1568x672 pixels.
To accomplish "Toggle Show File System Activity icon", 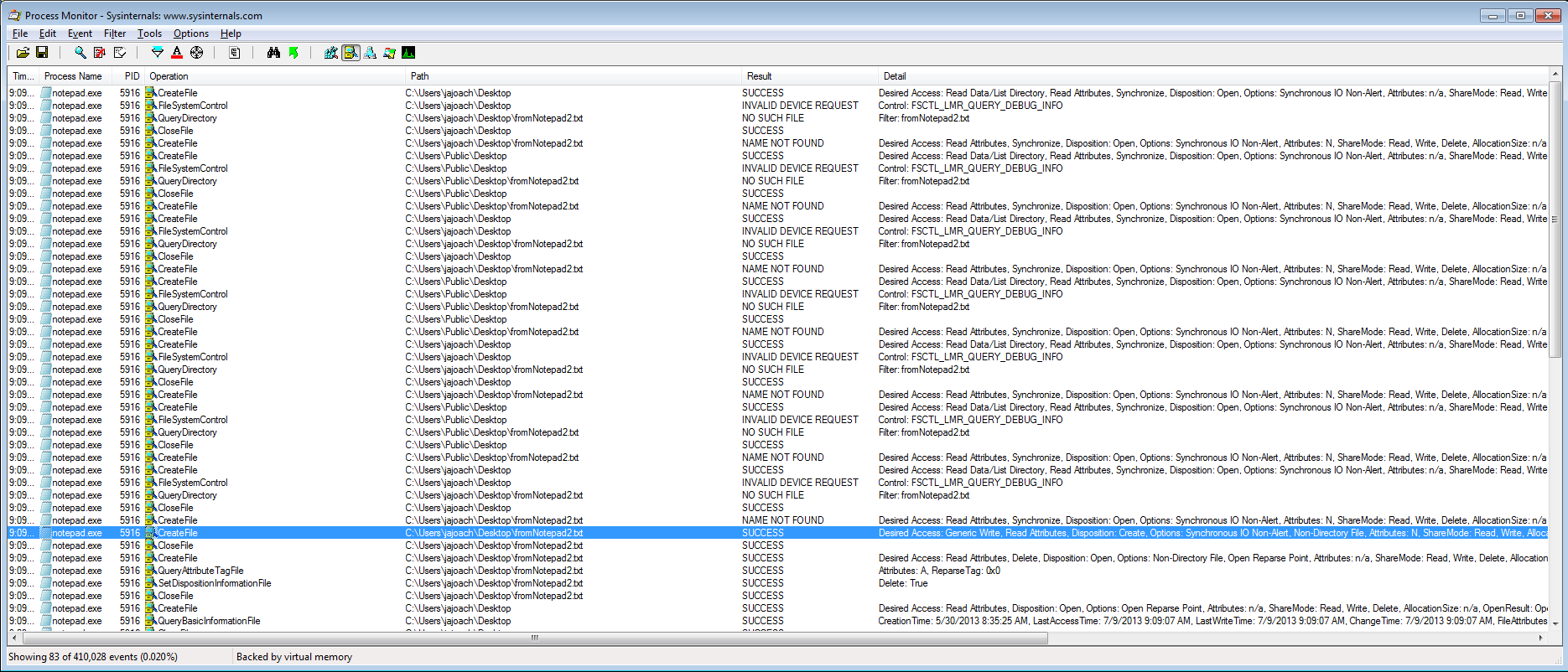I will click(x=350, y=53).
